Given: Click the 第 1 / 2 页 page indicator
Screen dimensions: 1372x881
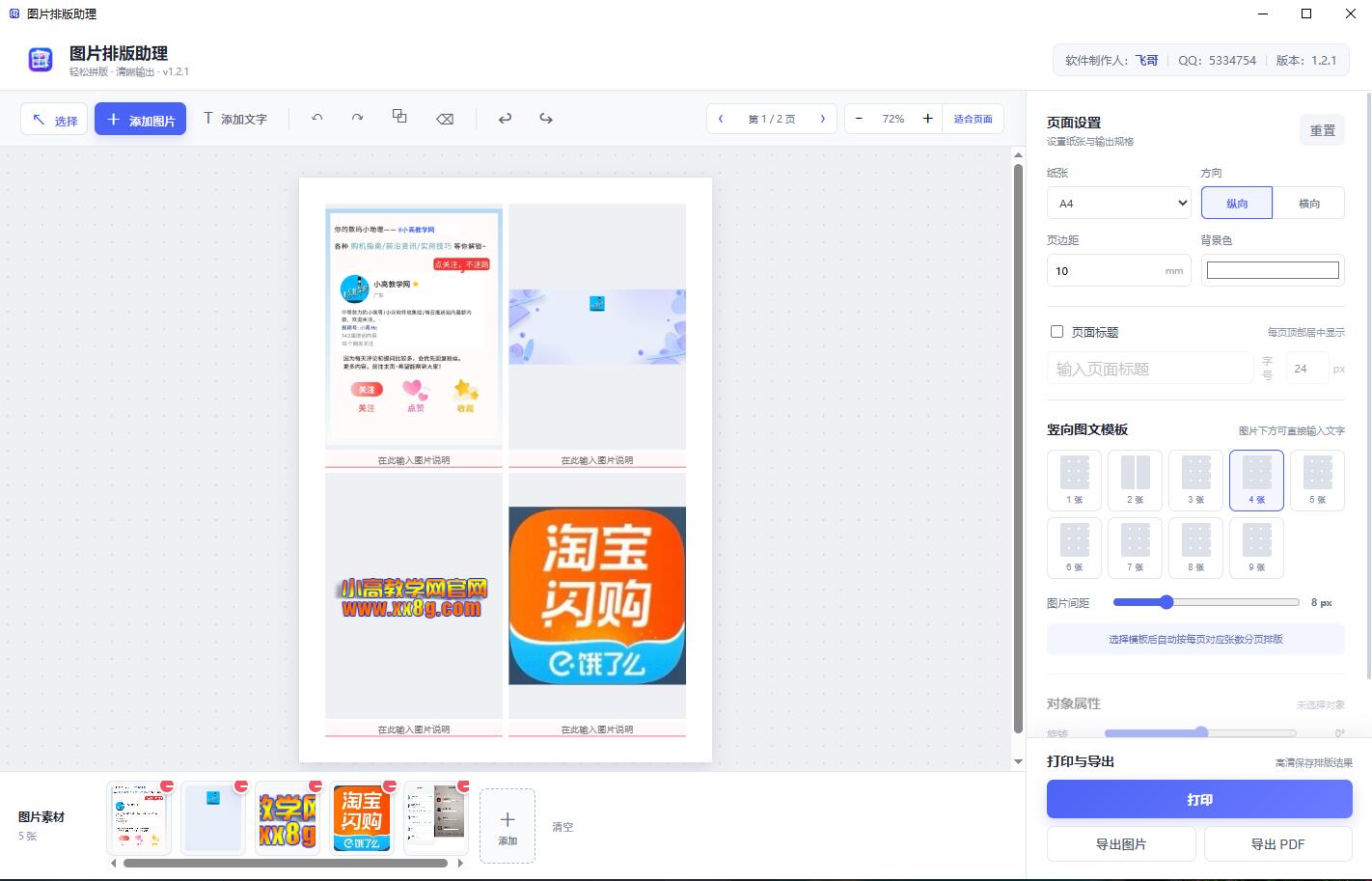Looking at the screenshot, I should click(772, 119).
